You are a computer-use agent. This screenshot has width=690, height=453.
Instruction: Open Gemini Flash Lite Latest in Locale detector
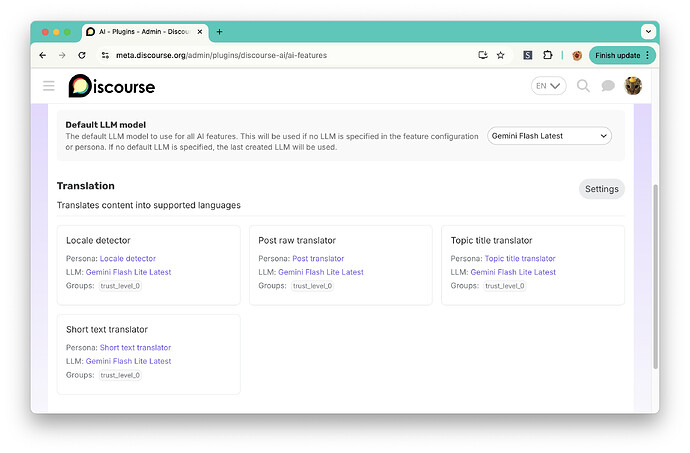click(x=128, y=272)
